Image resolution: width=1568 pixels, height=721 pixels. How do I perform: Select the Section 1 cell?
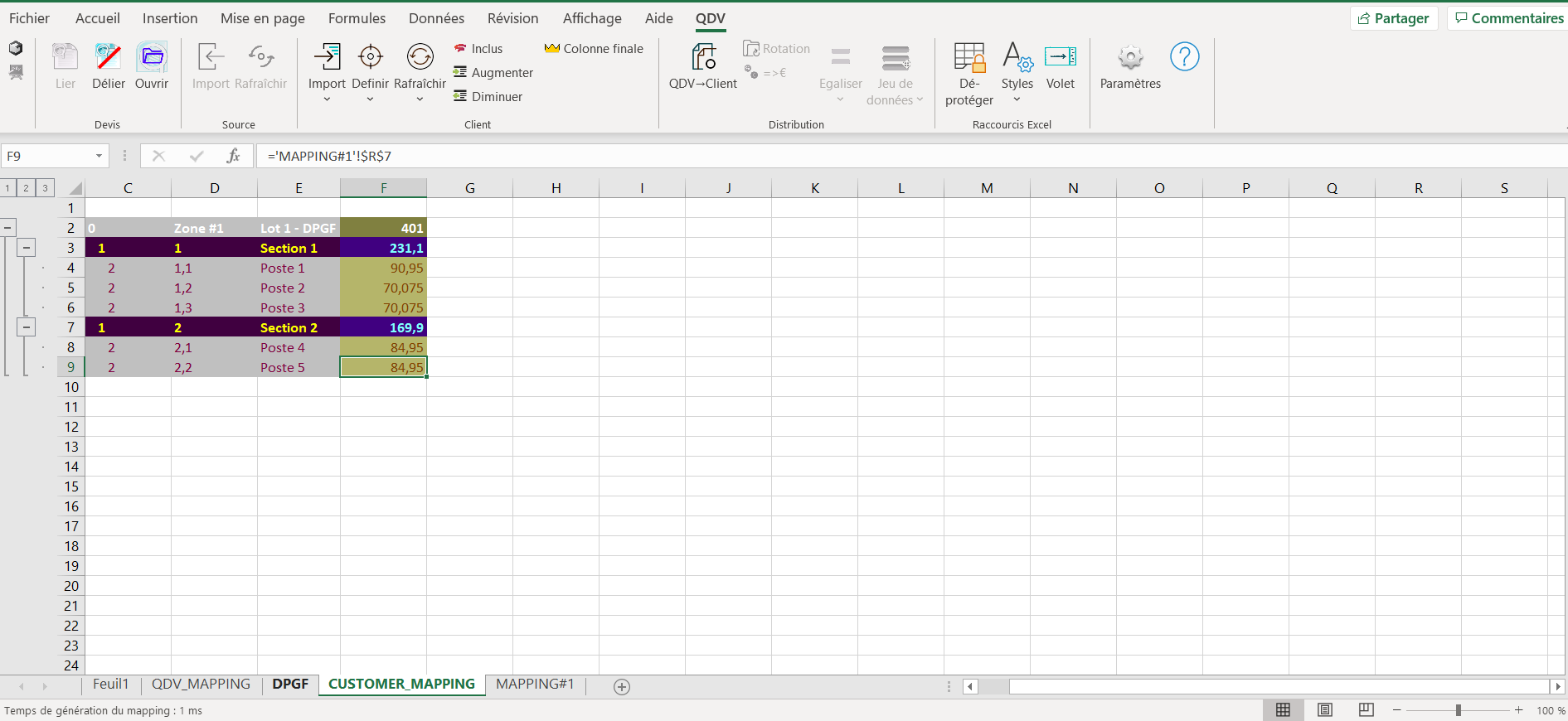point(299,248)
